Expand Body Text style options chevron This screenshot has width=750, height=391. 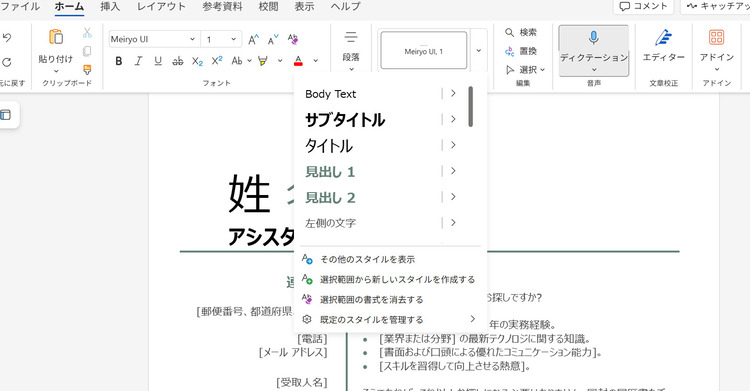click(453, 93)
